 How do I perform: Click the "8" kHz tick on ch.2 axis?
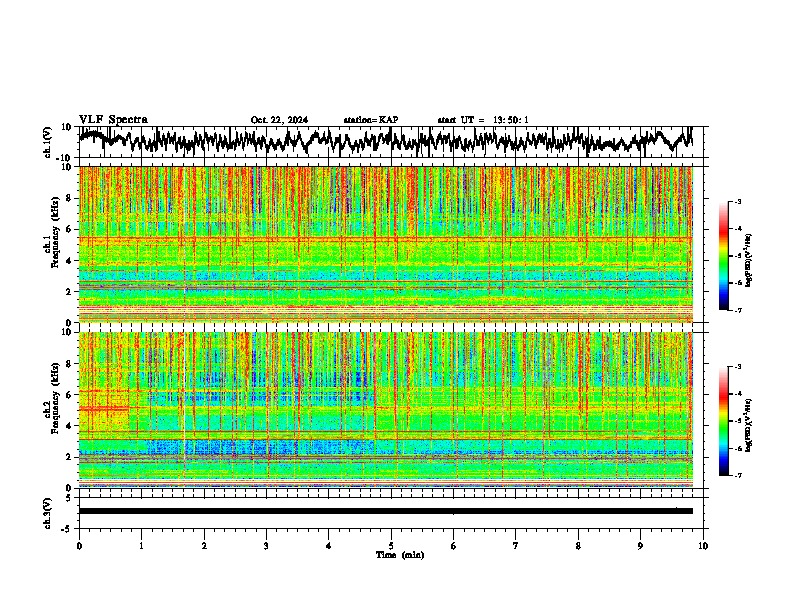coord(69,364)
